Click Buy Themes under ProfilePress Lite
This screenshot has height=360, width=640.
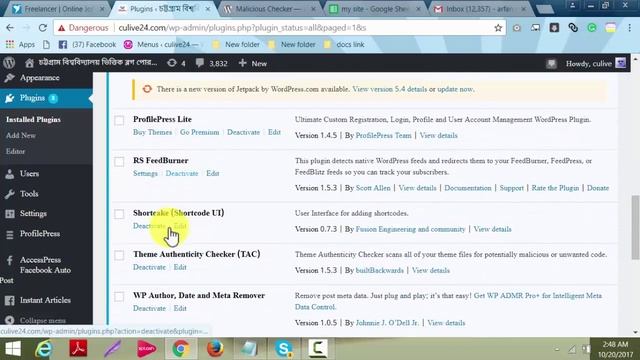pyautogui.click(x=152, y=132)
